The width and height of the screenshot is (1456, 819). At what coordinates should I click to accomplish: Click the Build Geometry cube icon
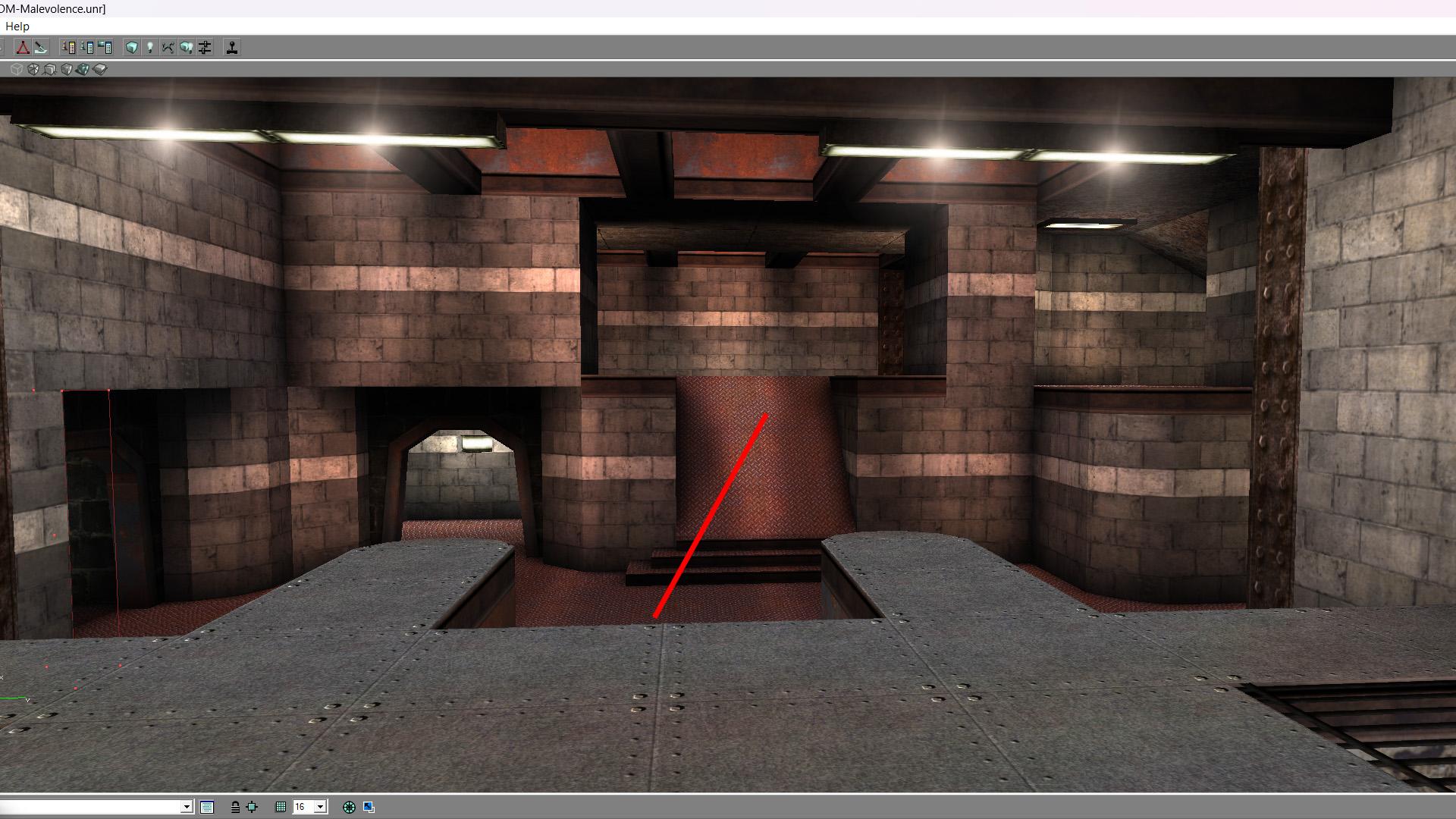click(132, 48)
